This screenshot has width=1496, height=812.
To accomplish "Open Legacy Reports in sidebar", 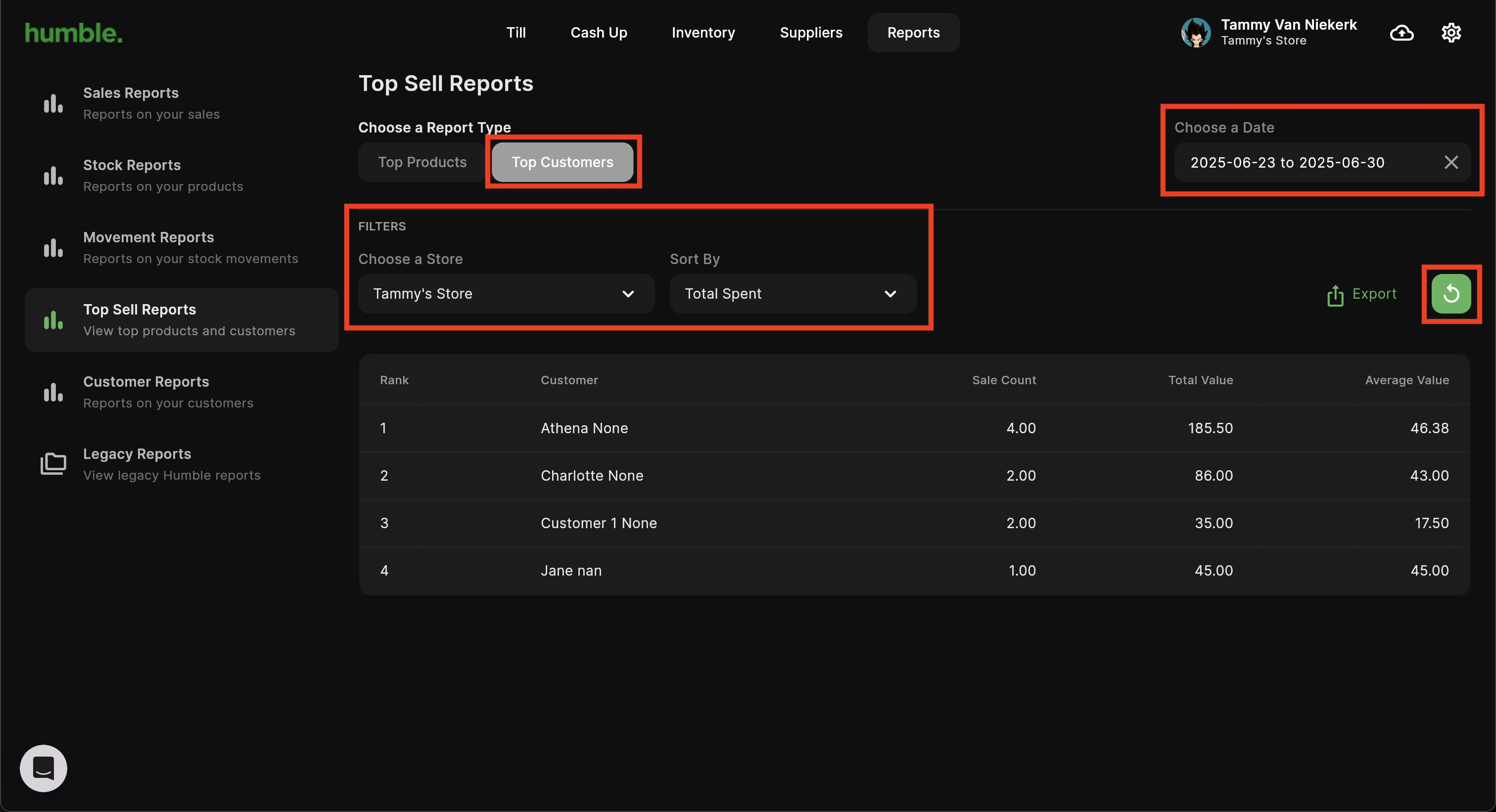I will click(x=181, y=464).
